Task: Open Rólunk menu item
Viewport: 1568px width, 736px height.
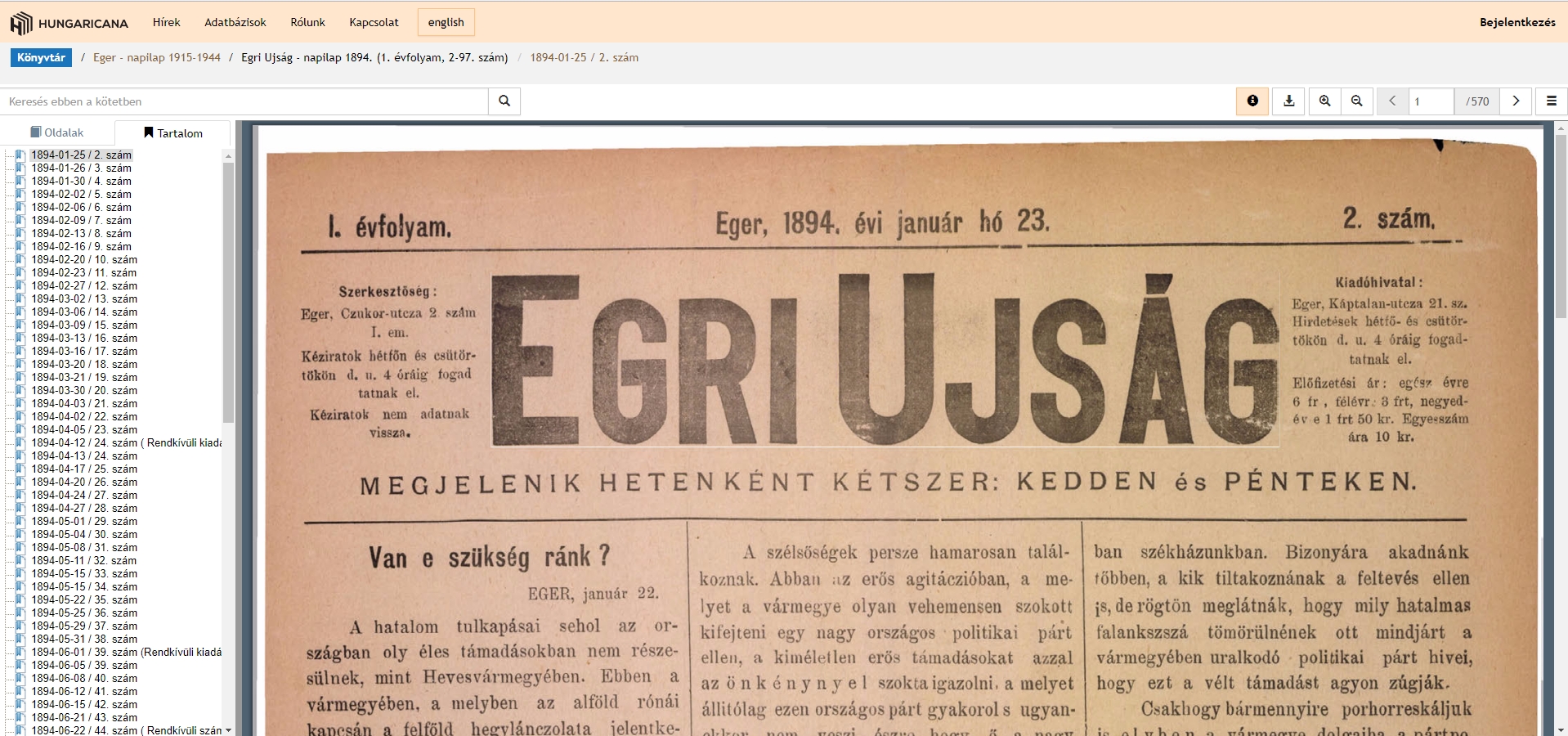Action: [307, 22]
